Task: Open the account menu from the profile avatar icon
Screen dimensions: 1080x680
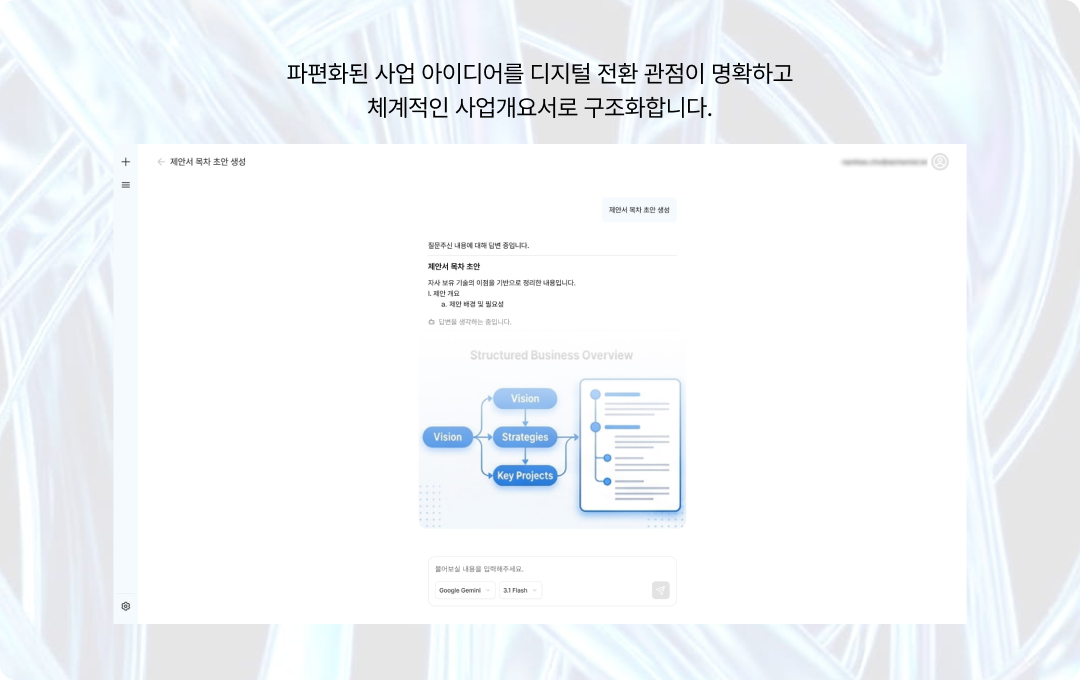Action: click(938, 161)
